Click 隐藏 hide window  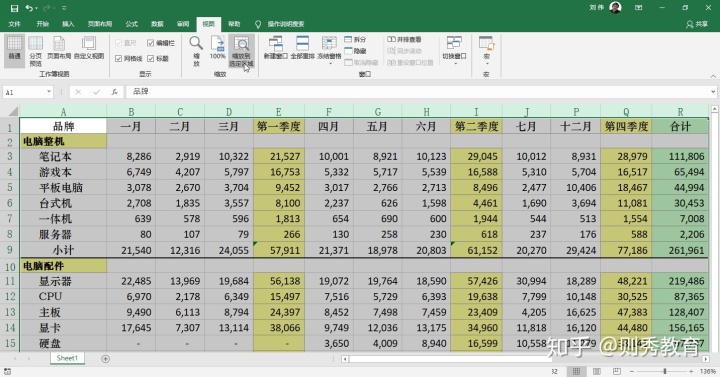point(355,51)
